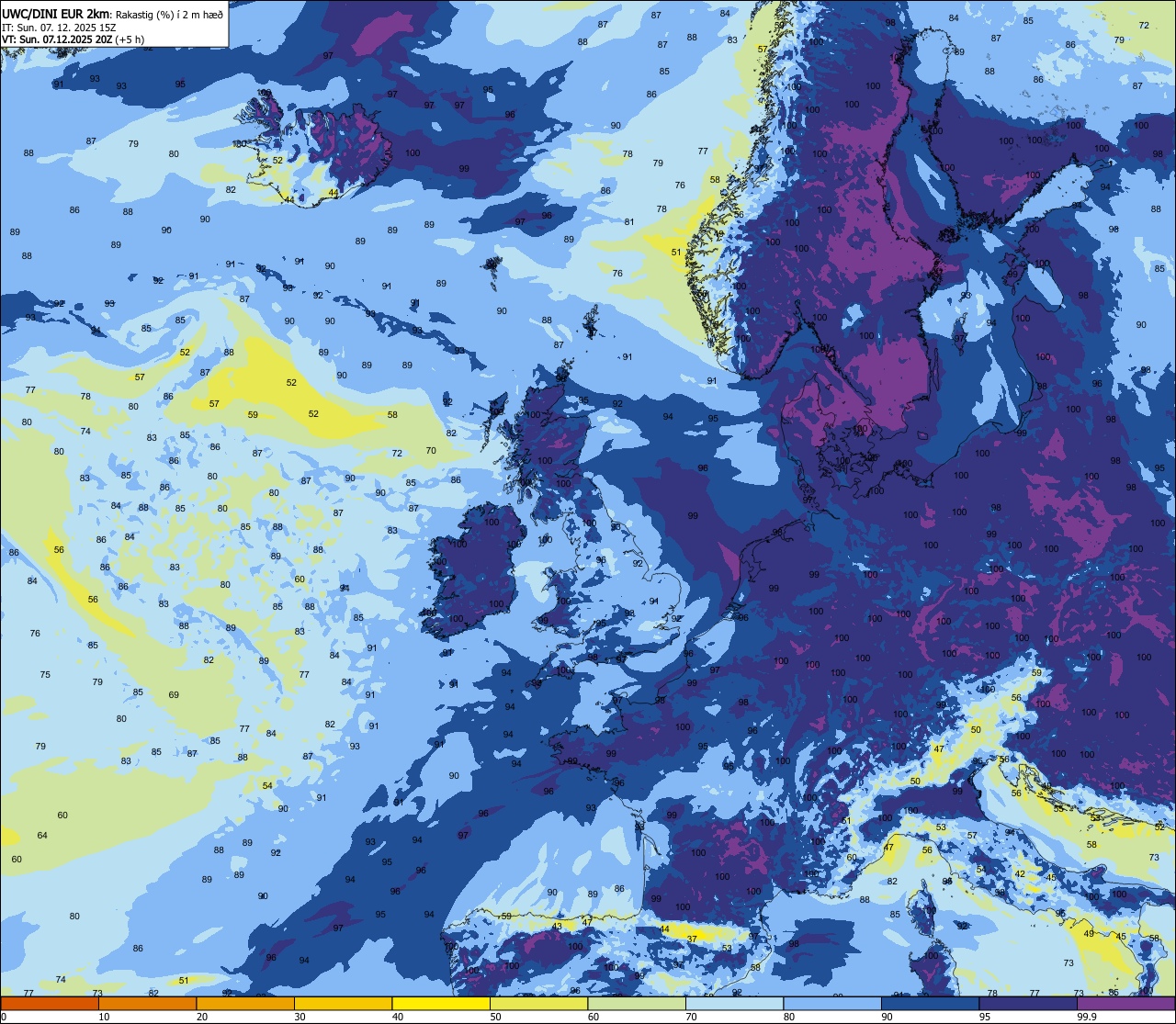Click the 'VT: Sun. 07.12.2025 20Z (+5 h)' line

pyautogui.click(x=73, y=39)
